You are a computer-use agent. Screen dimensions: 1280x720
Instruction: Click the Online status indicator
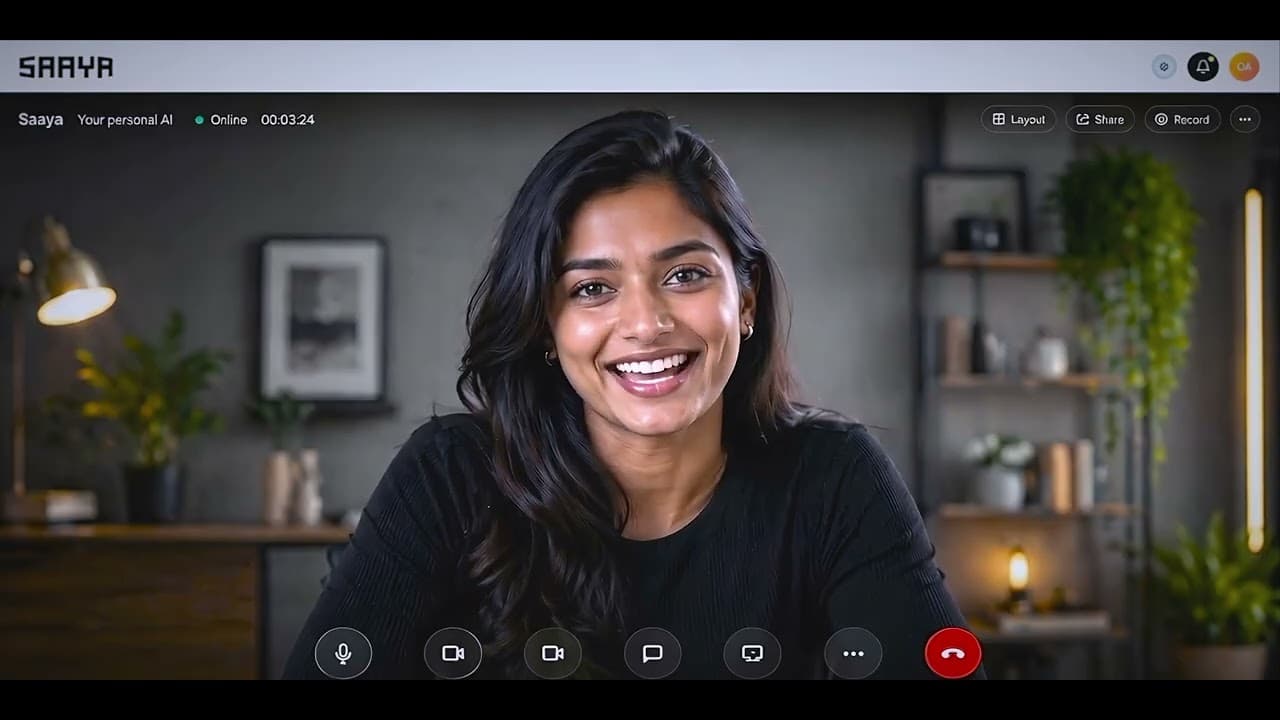point(221,119)
